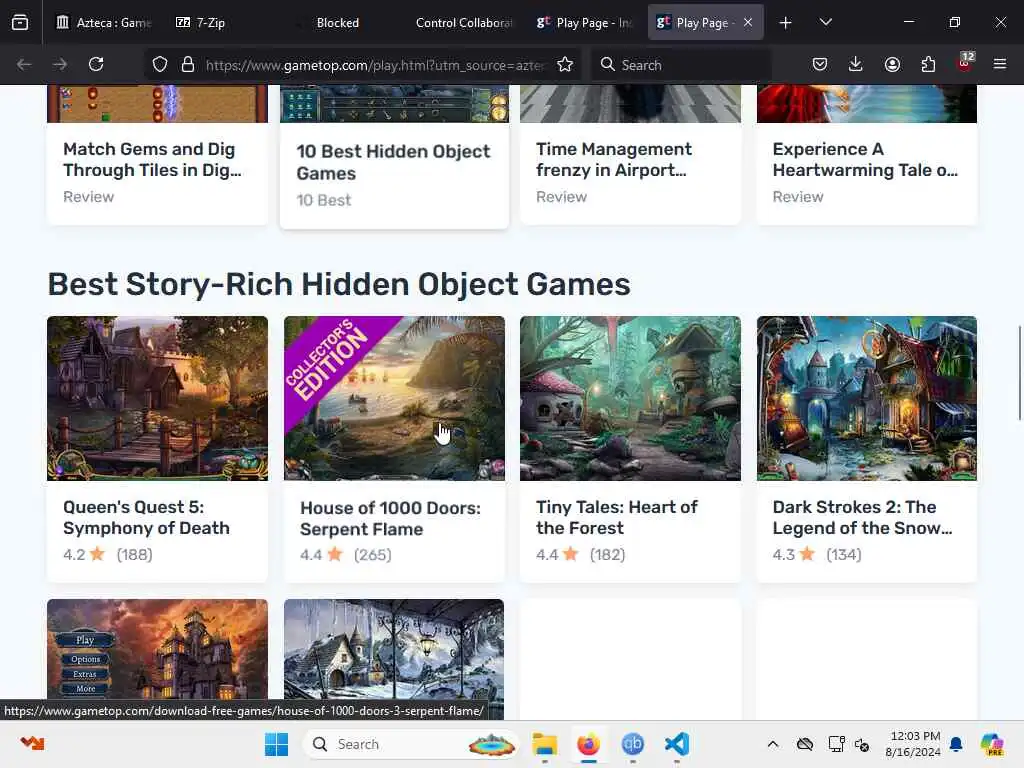Open Visual Studio Code from taskbar

[x=677, y=744]
